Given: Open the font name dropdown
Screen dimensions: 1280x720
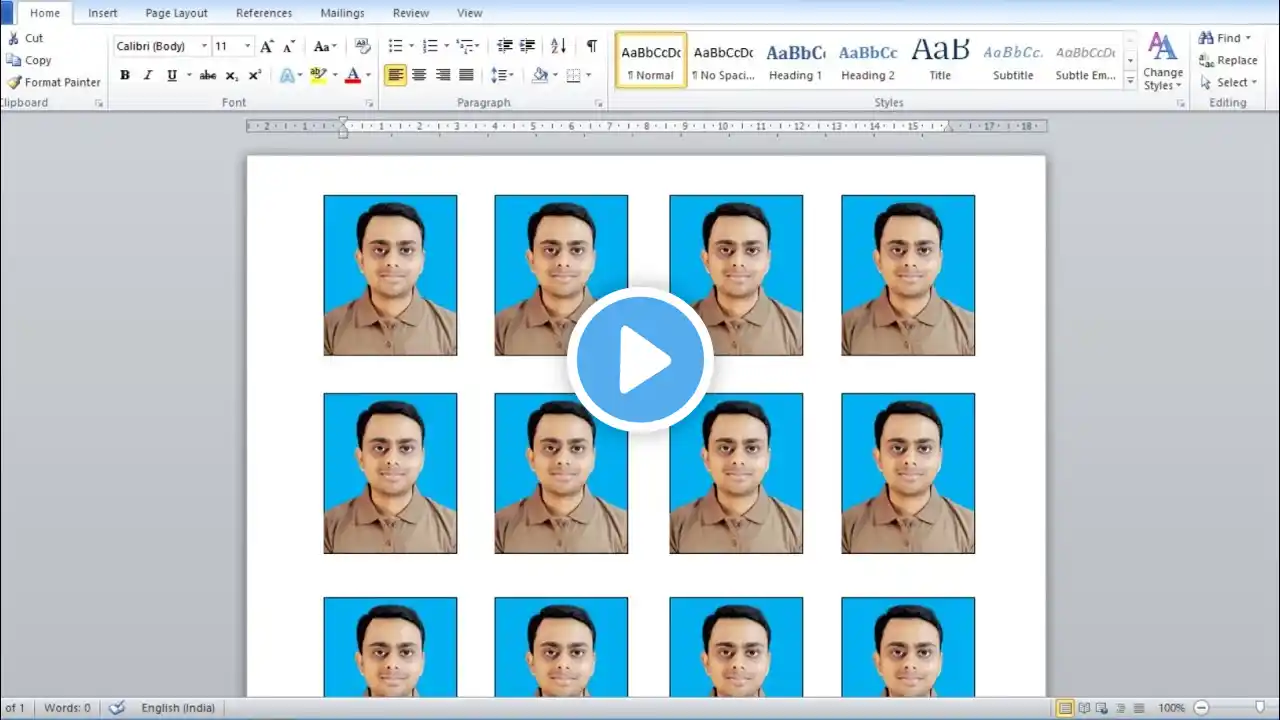Looking at the screenshot, I should point(204,46).
